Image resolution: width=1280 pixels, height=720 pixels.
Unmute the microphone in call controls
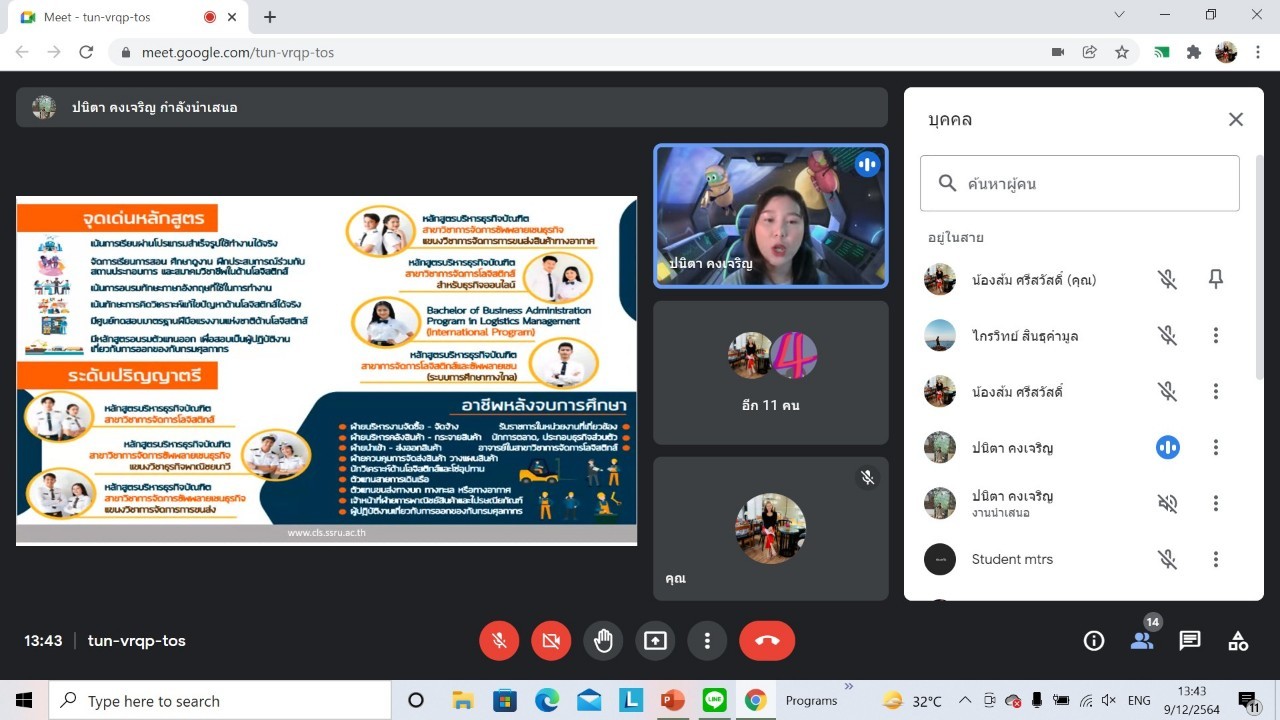(499, 641)
